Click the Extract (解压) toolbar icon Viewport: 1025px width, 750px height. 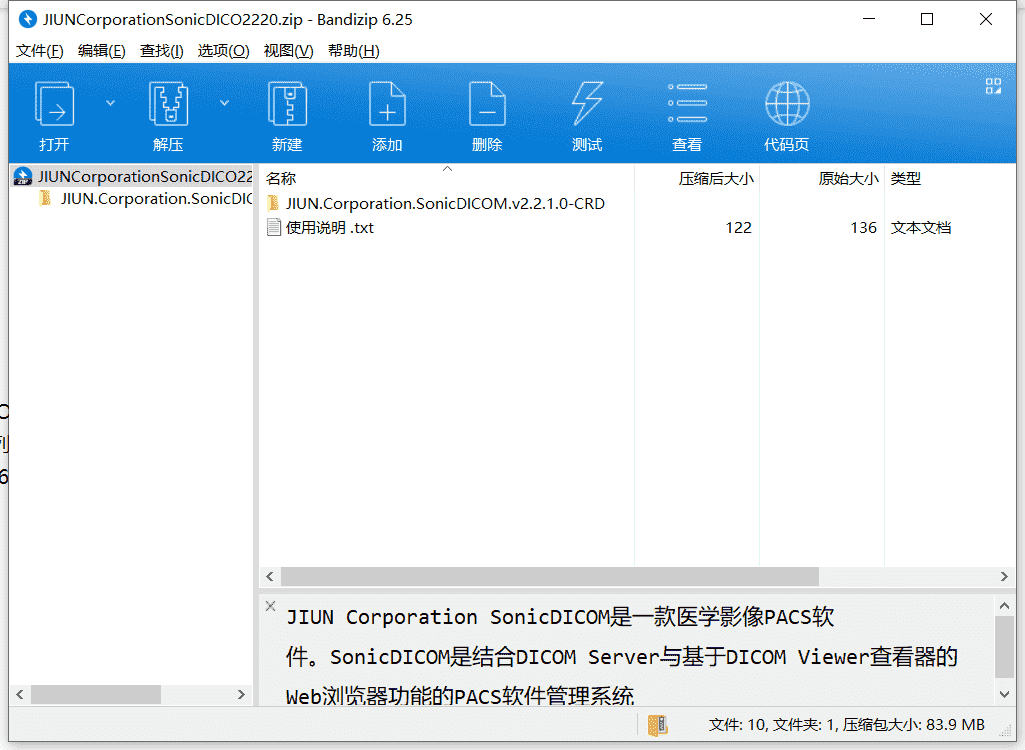coord(168,103)
